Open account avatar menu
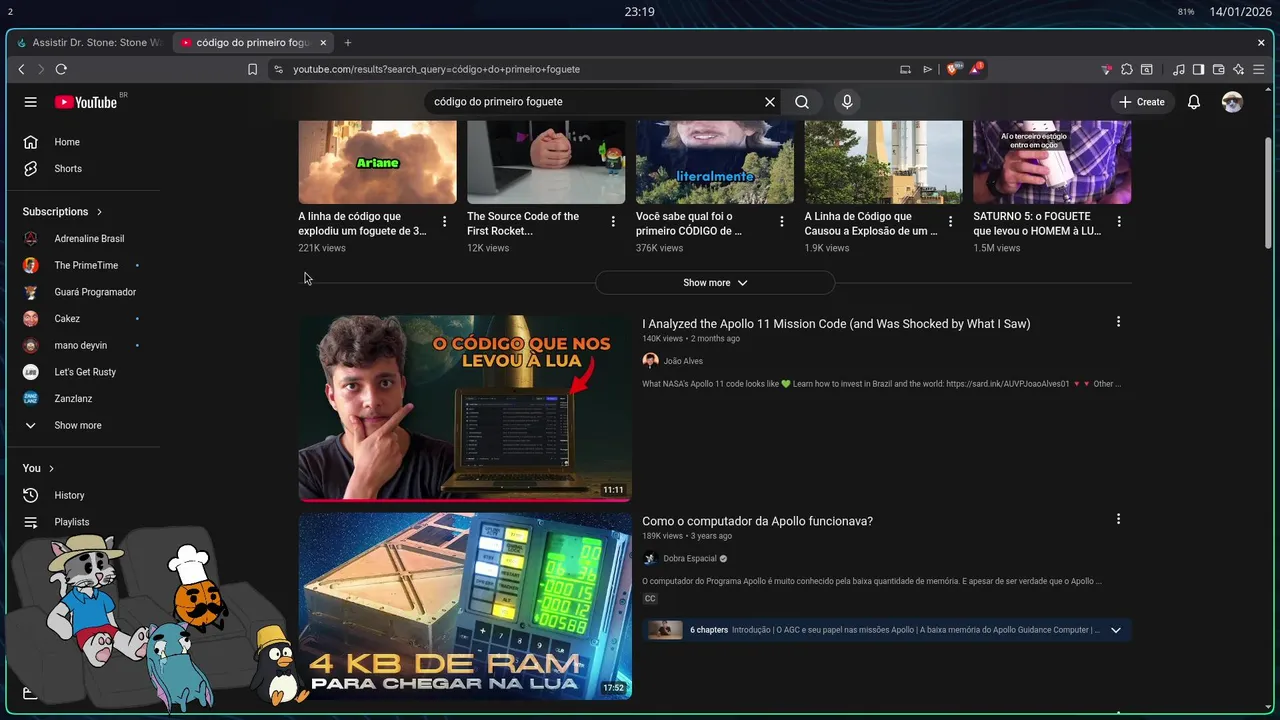The image size is (1280, 720). tap(1233, 102)
